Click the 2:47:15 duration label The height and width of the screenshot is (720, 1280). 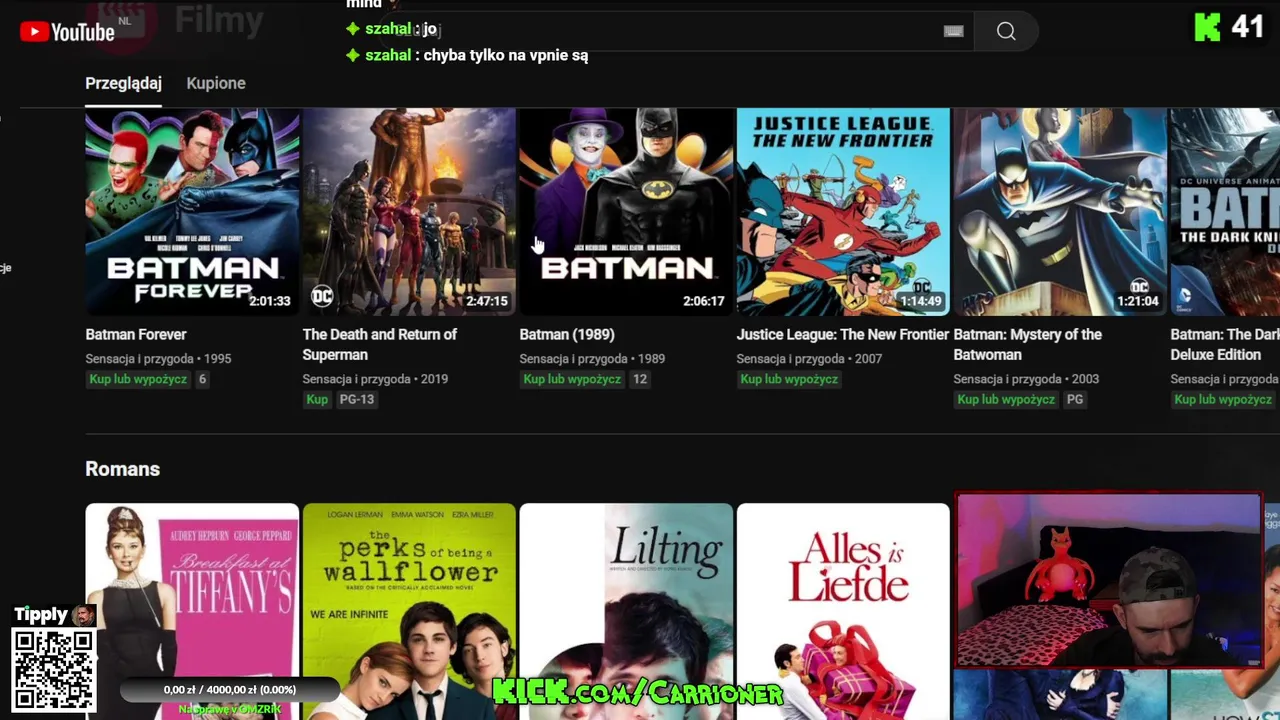click(x=487, y=301)
